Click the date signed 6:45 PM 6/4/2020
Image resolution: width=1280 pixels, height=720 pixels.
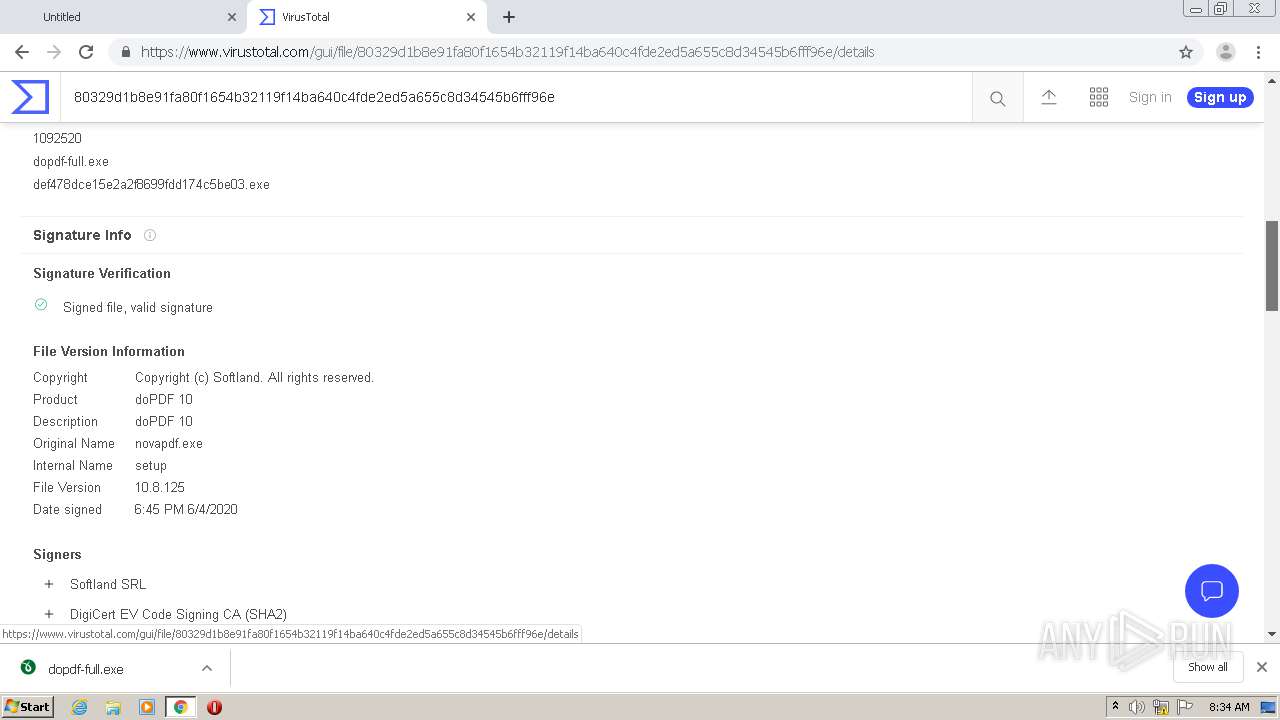click(x=186, y=509)
